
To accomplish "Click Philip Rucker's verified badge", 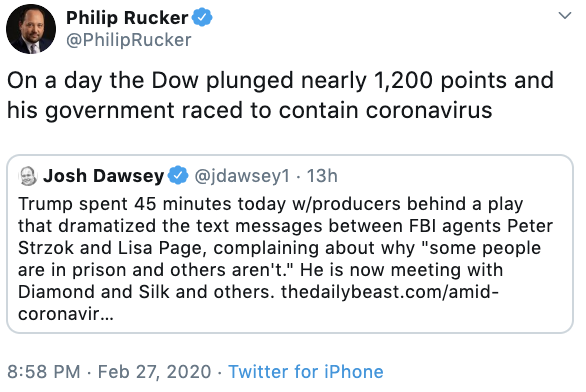I will click(x=202, y=17).
